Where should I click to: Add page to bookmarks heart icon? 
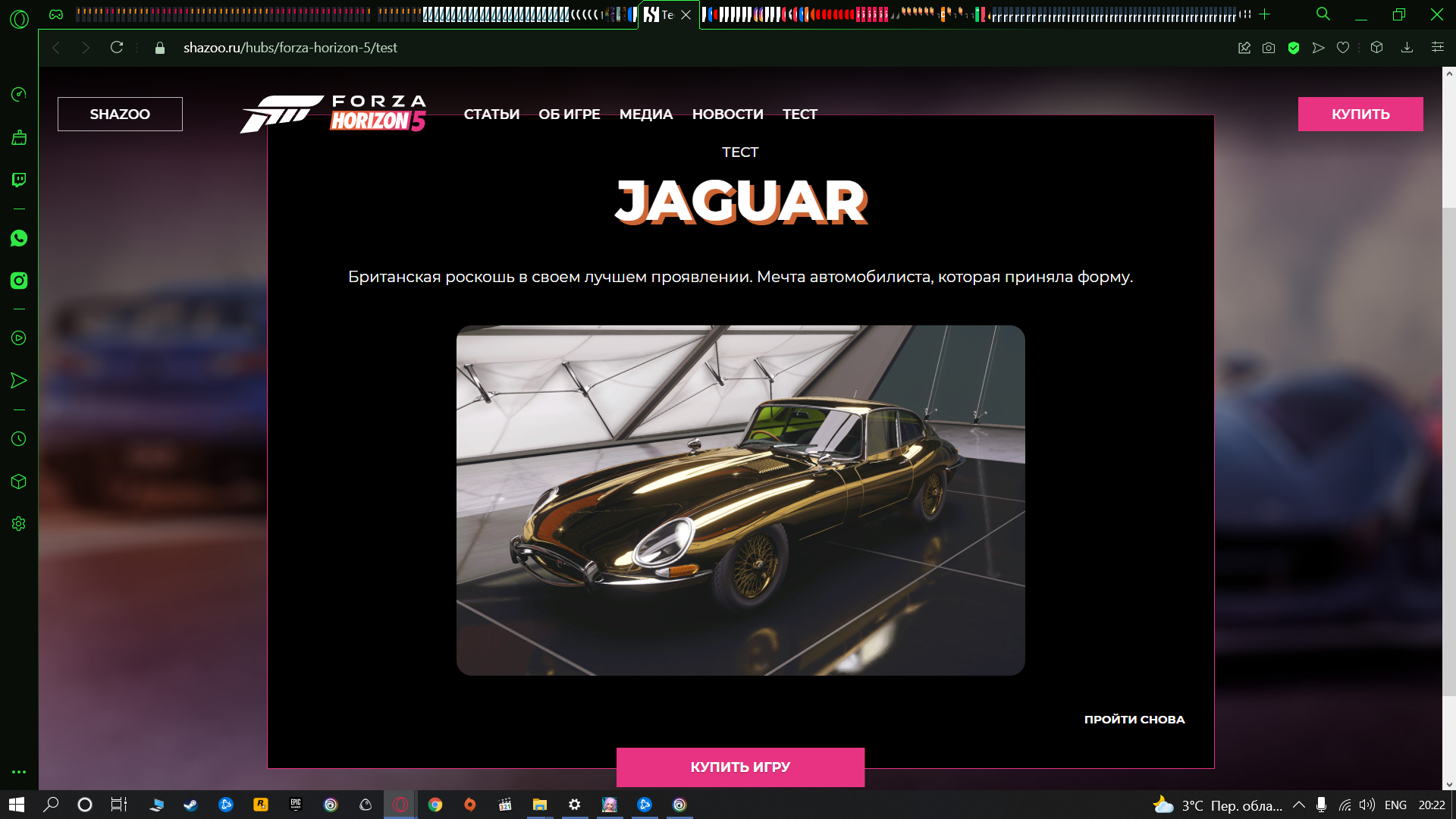pyautogui.click(x=1343, y=48)
